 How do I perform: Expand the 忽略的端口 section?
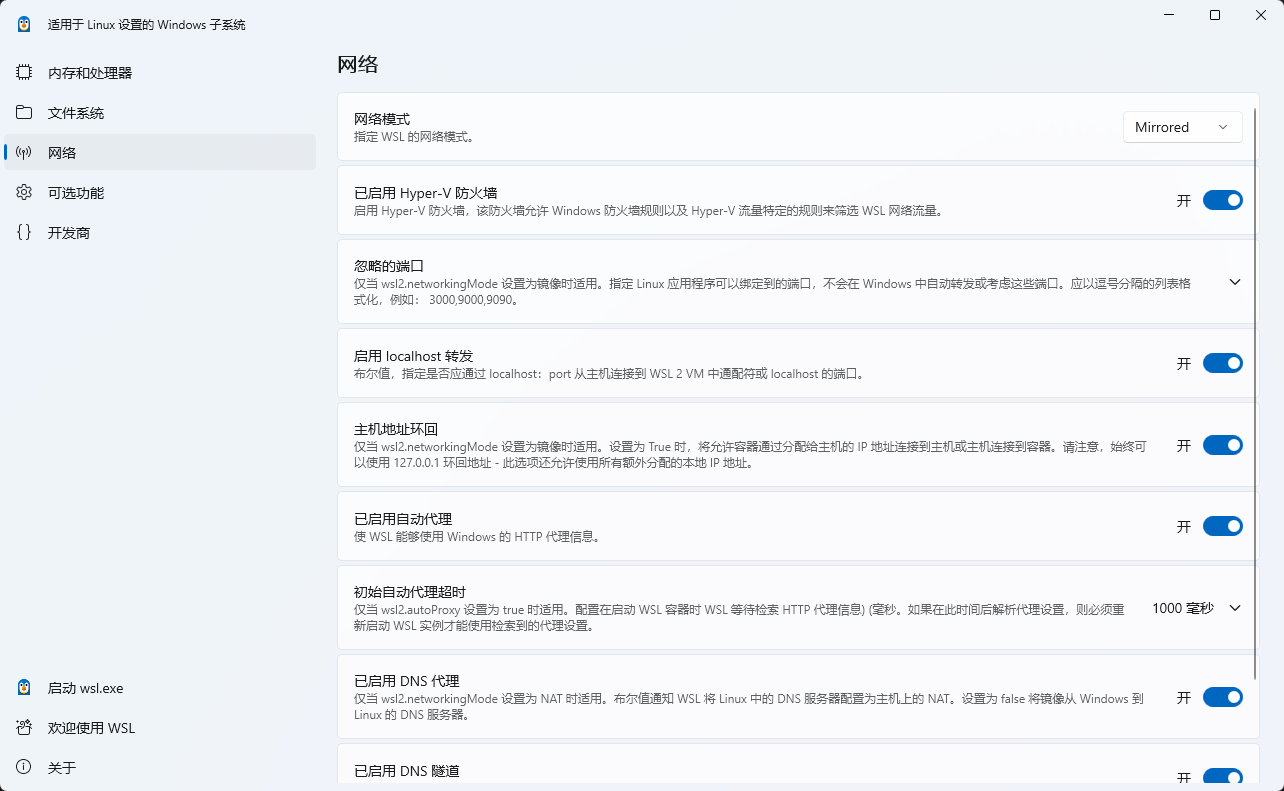coord(1234,282)
